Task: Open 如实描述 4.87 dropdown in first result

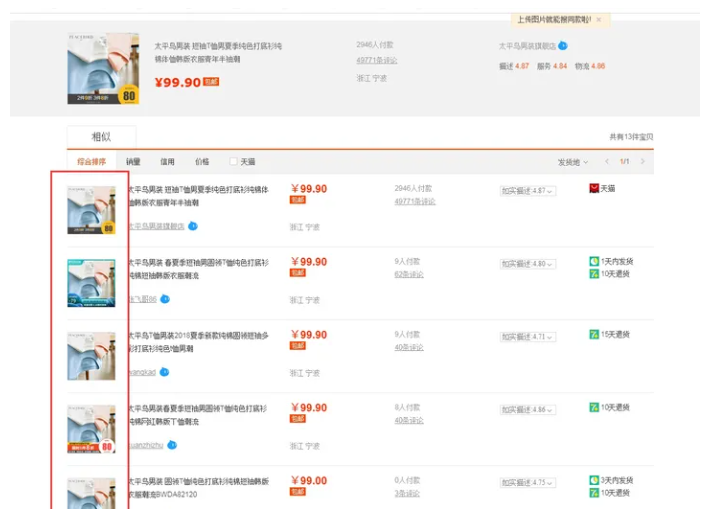Action: (527, 191)
